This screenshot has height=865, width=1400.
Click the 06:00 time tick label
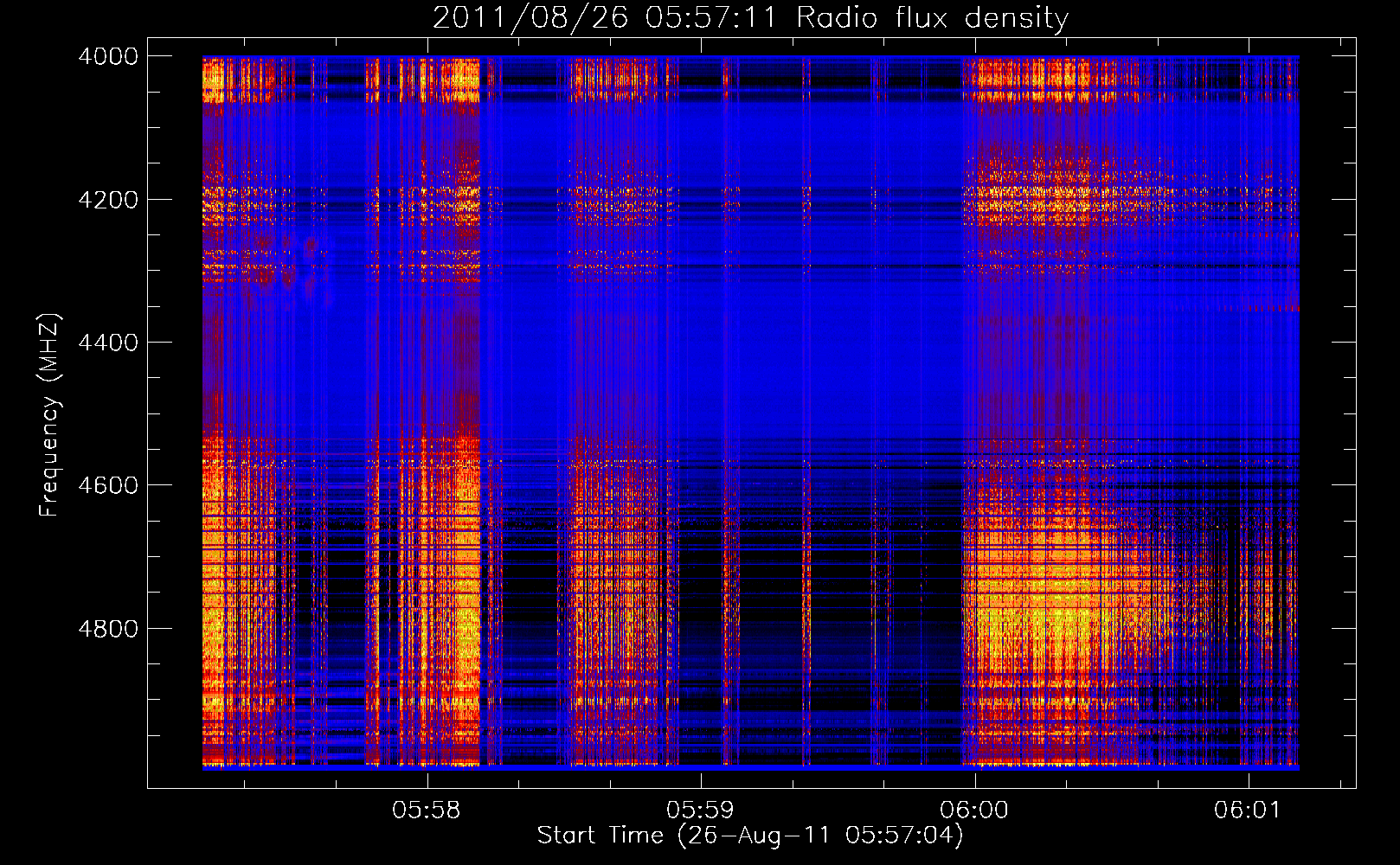pos(974,811)
